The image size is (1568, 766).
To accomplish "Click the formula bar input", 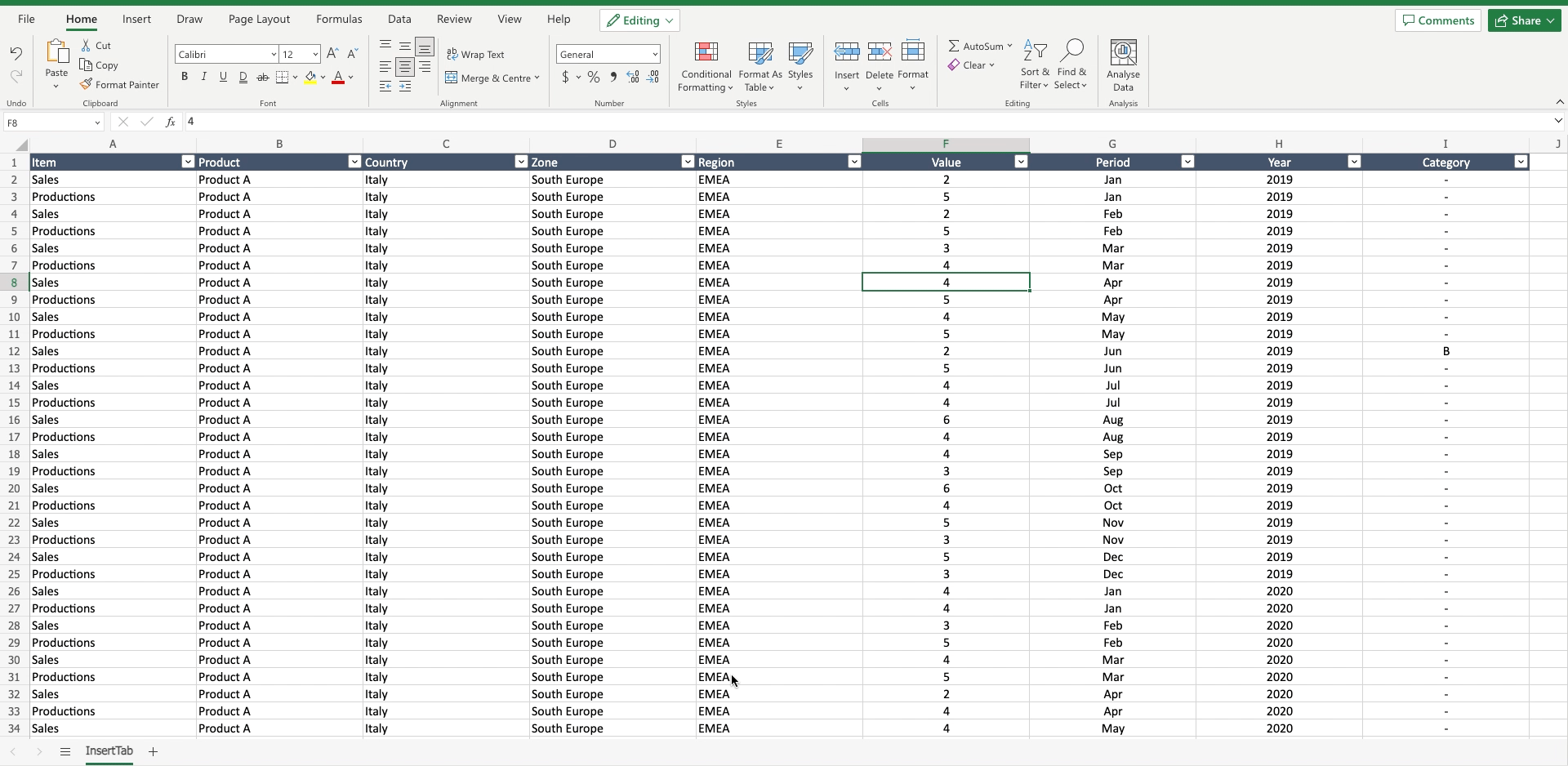I will click(866, 122).
